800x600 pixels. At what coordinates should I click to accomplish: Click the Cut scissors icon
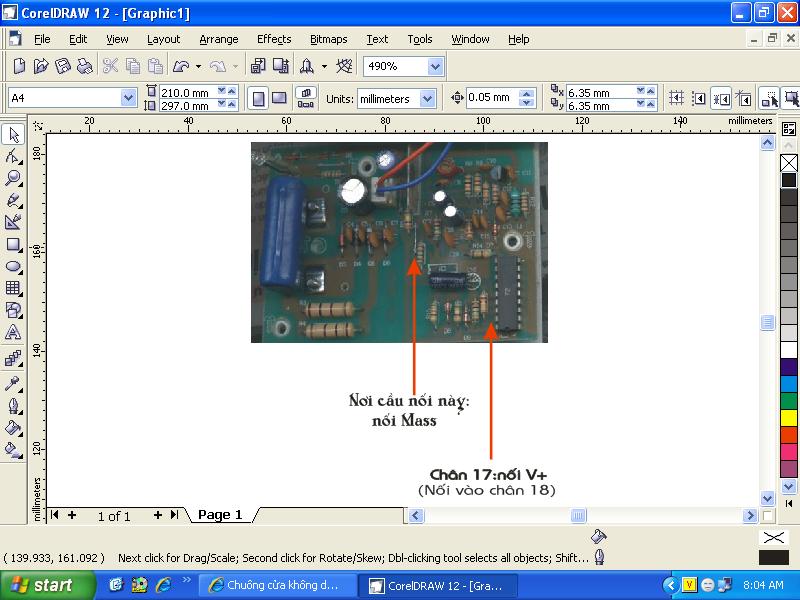(x=110, y=66)
